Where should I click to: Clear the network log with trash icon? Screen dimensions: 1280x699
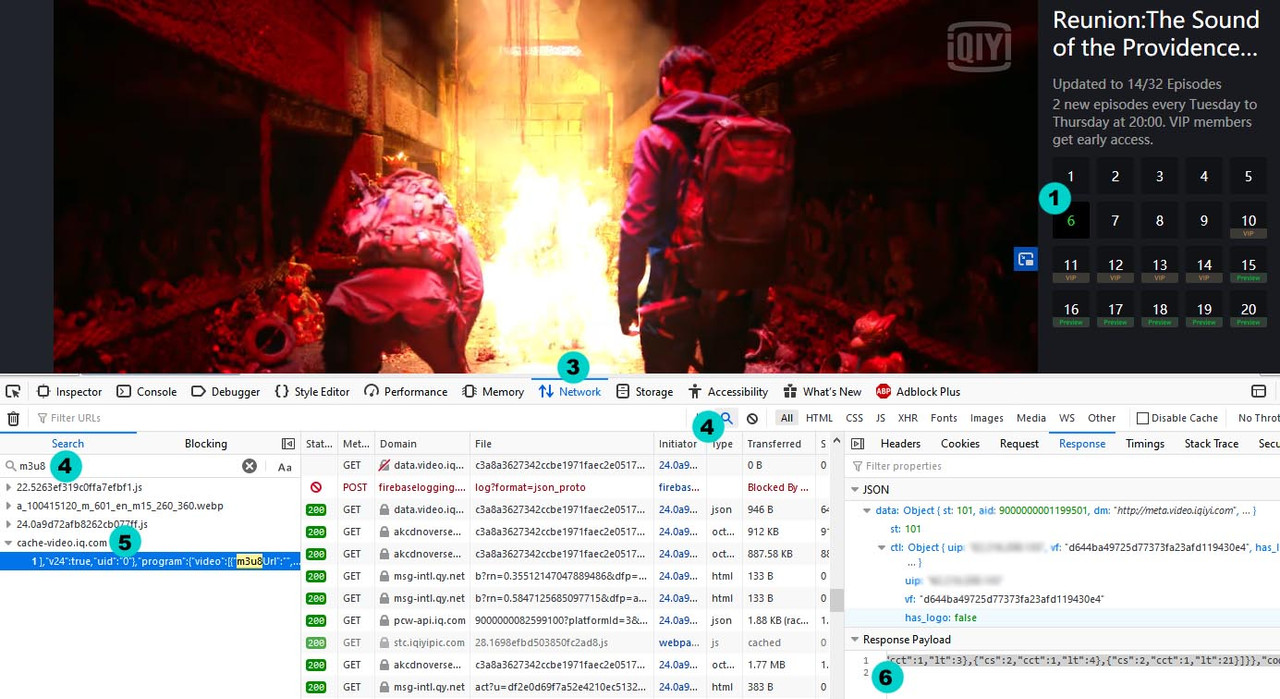coord(13,418)
